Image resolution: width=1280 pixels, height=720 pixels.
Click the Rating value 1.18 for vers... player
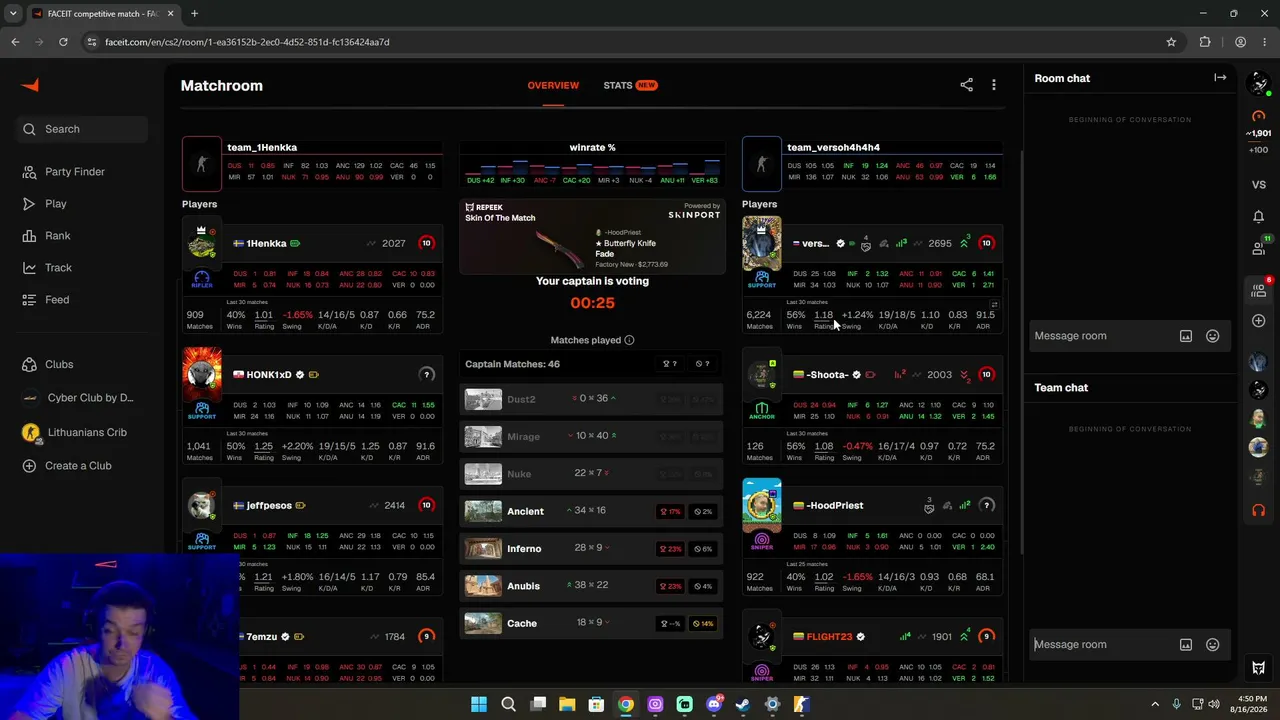tap(823, 315)
